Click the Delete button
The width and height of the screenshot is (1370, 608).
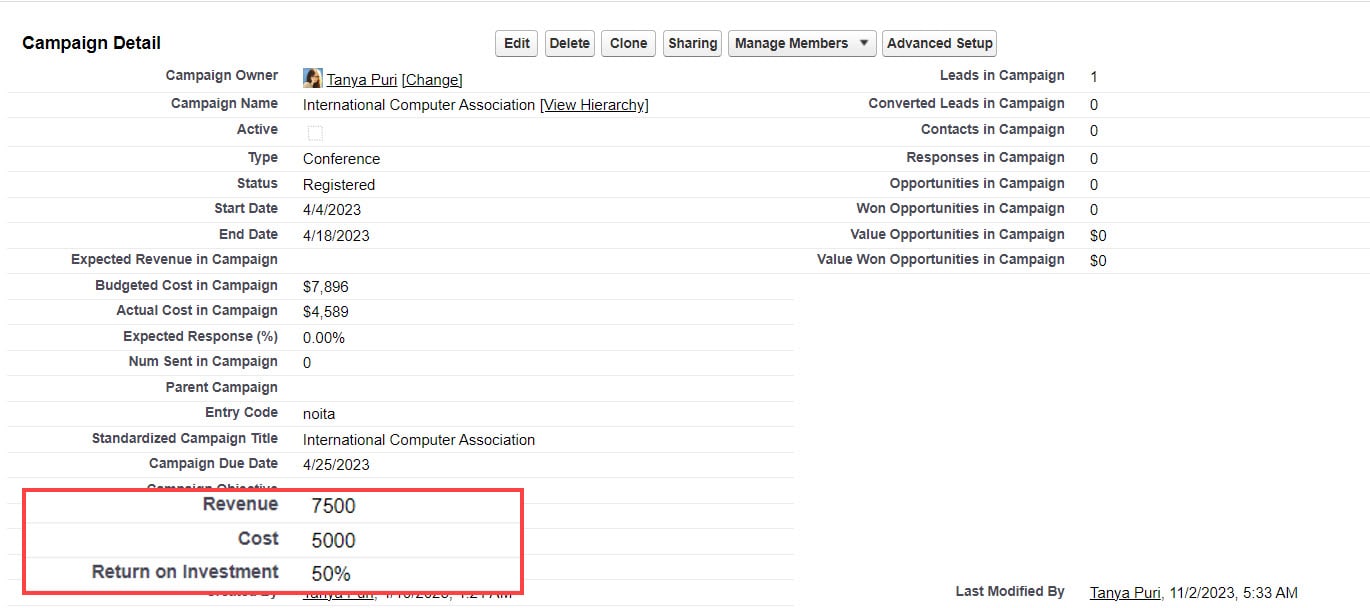pos(569,43)
